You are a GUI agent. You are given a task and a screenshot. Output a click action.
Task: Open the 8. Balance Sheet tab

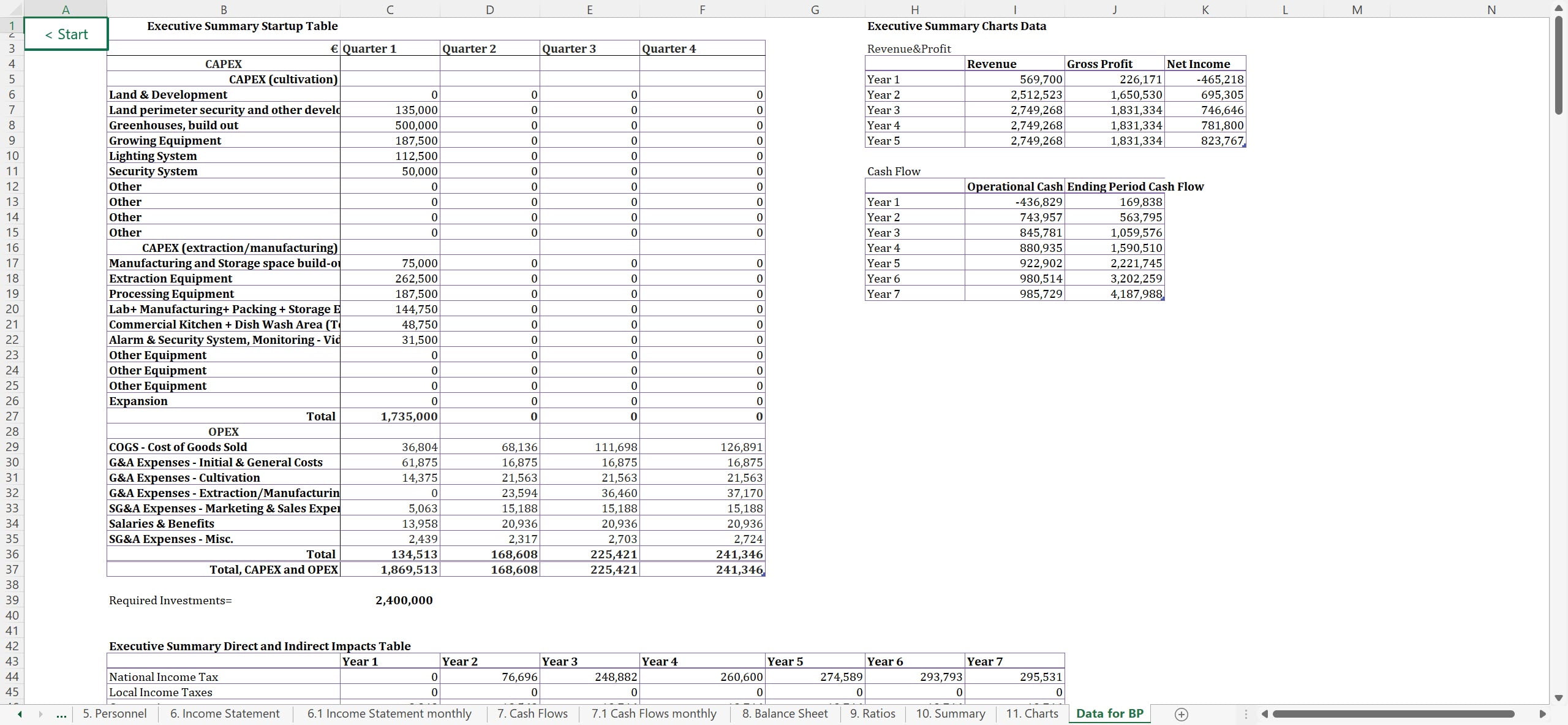click(x=785, y=714)
